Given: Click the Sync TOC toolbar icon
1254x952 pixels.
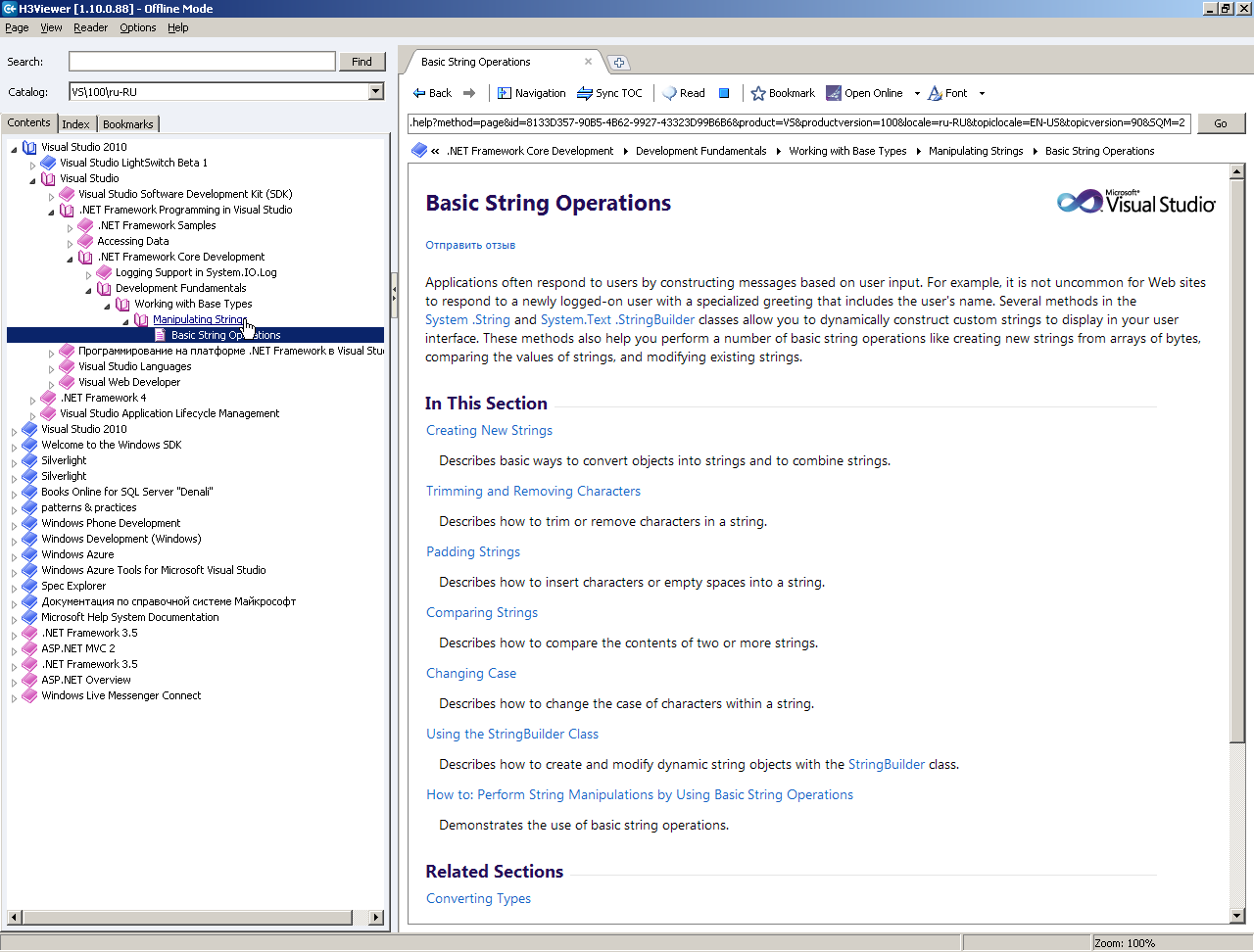Looking at the screenshot, I should (585, 93).
